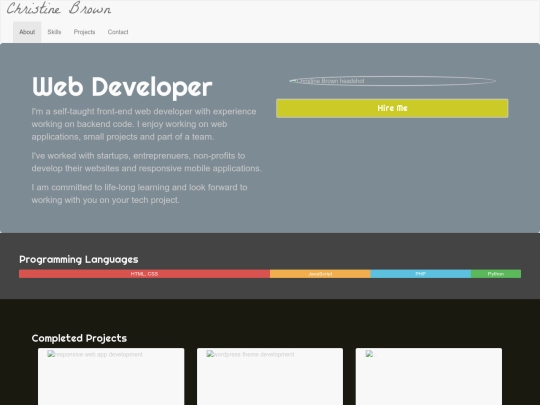
Task: Click the JavaScript progress bar segment
Action: (x=320, y=274)
